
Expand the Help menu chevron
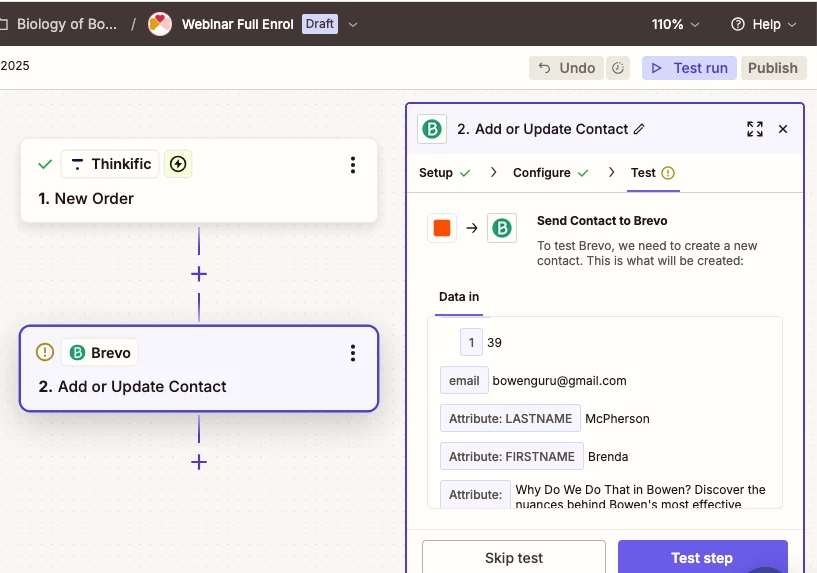[792, 24]
